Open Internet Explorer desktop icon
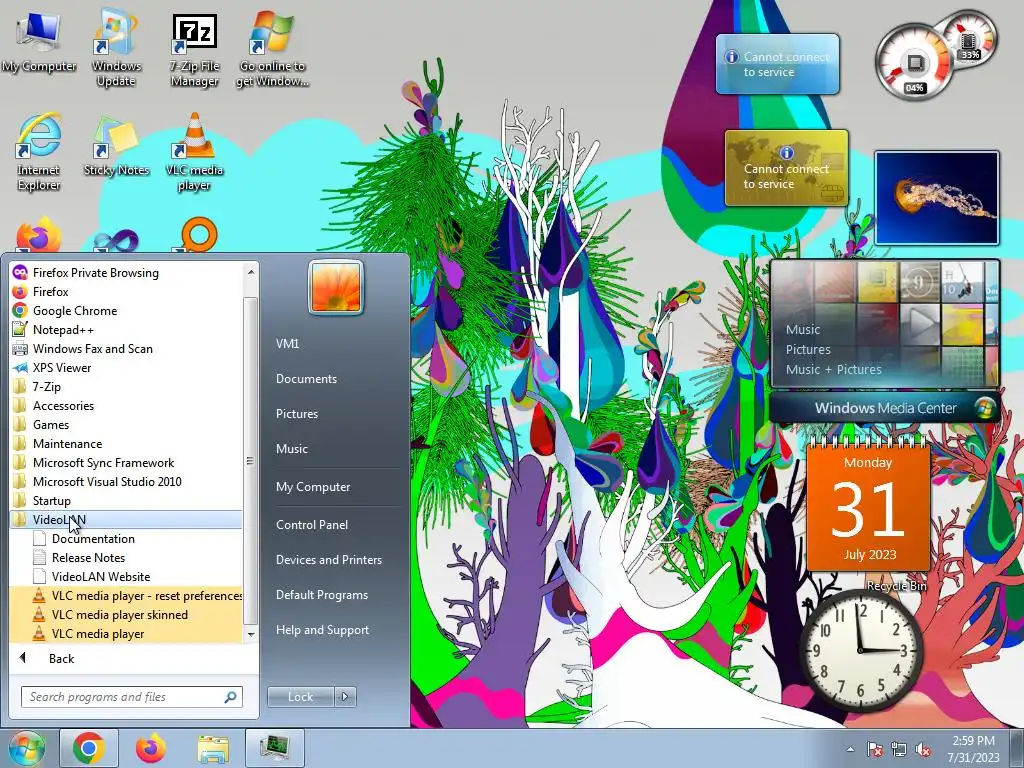1024x768 pixels. click(x=39, y=153)
